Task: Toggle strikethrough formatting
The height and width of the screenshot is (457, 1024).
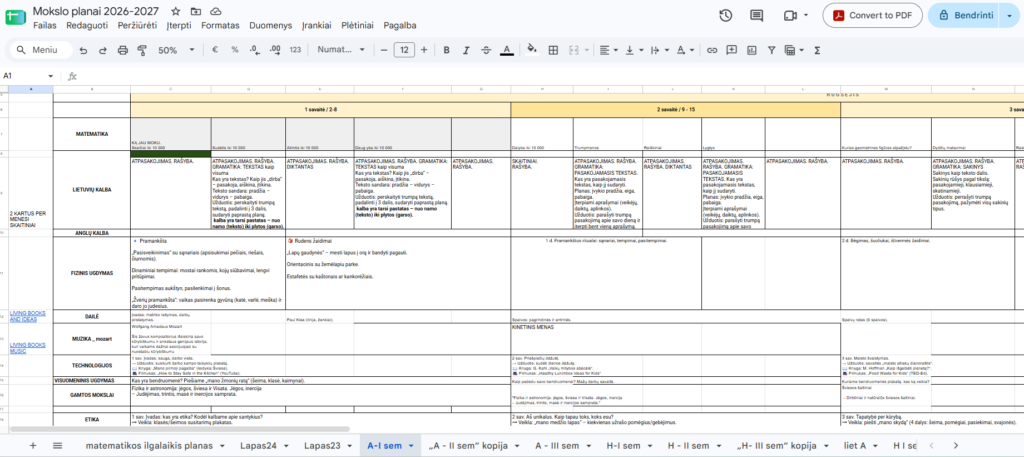Action: (486, 50)
